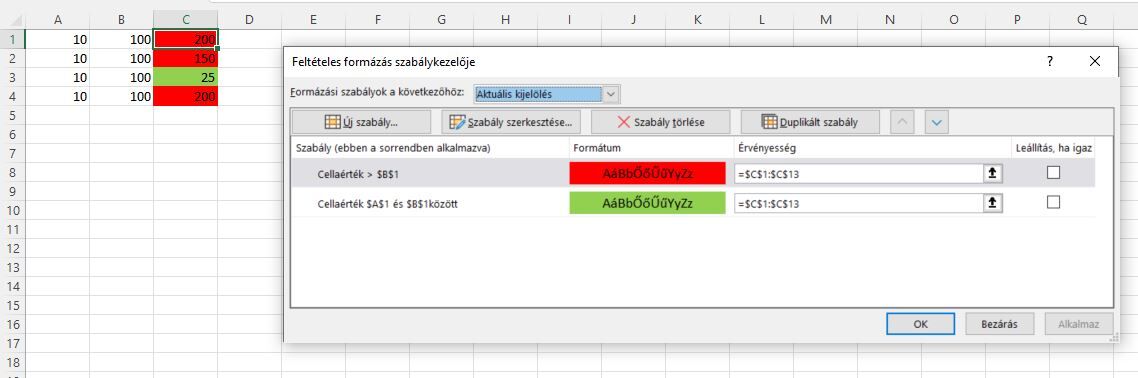1138x378 pixels.
Task: Enable Leállítás, ha igaz for the green rule
Action: click(1053, 202)
